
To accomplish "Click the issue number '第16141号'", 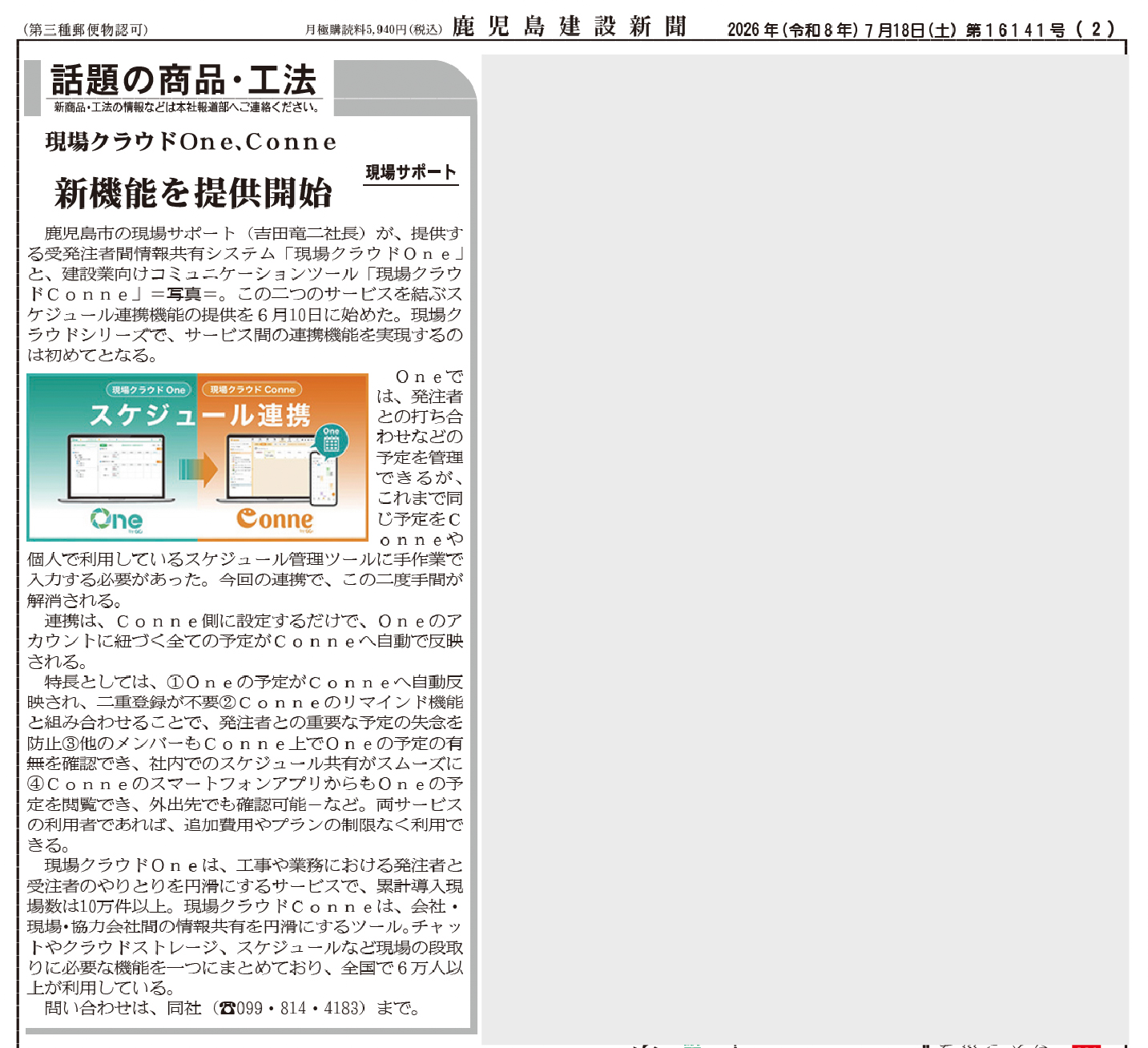I will [x=1015, y=30].
